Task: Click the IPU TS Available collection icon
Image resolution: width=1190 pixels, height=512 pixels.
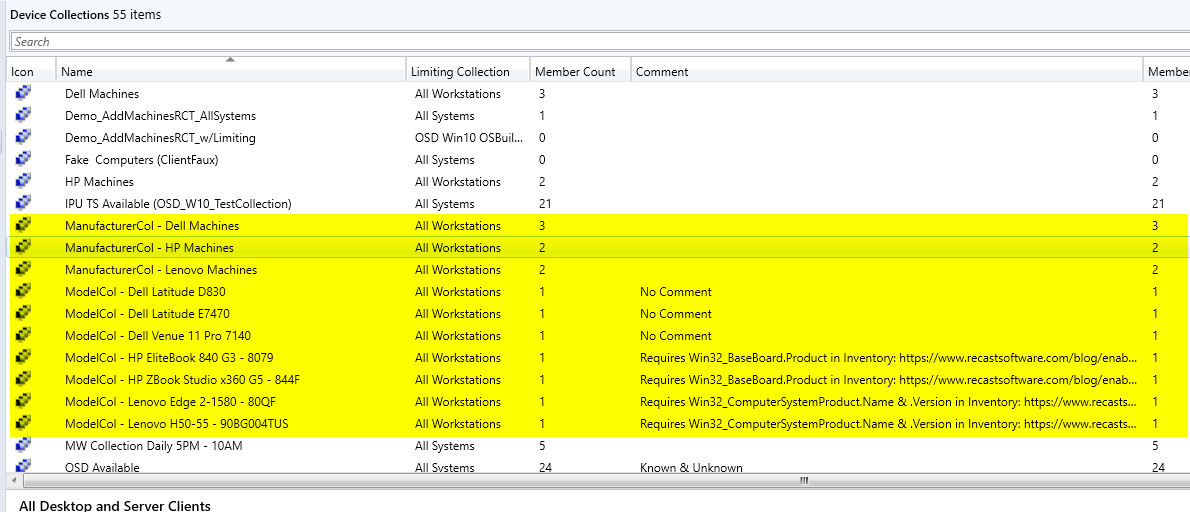Action: (23, 203)
